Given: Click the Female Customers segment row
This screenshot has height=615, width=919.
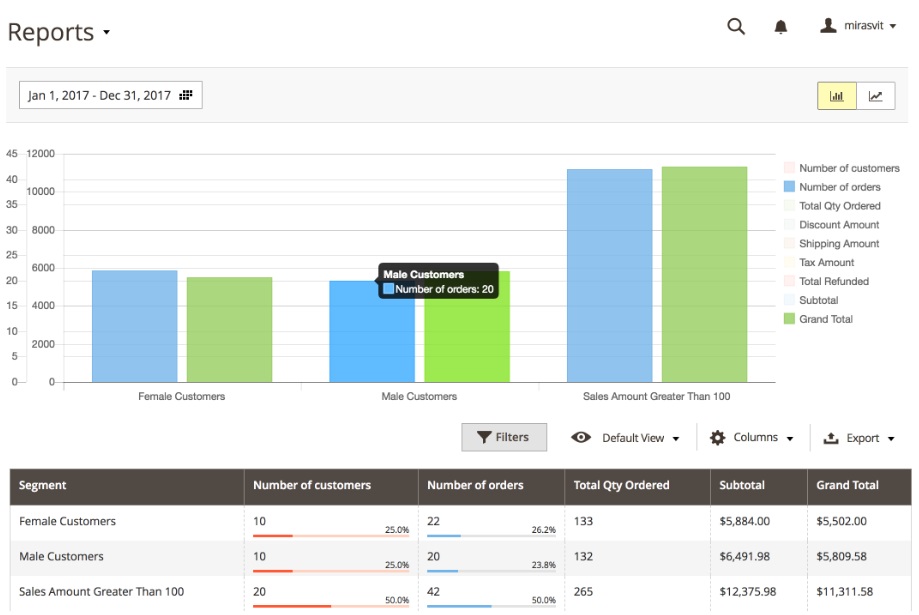Looking at the screenshot, I should tap(67, 521).
